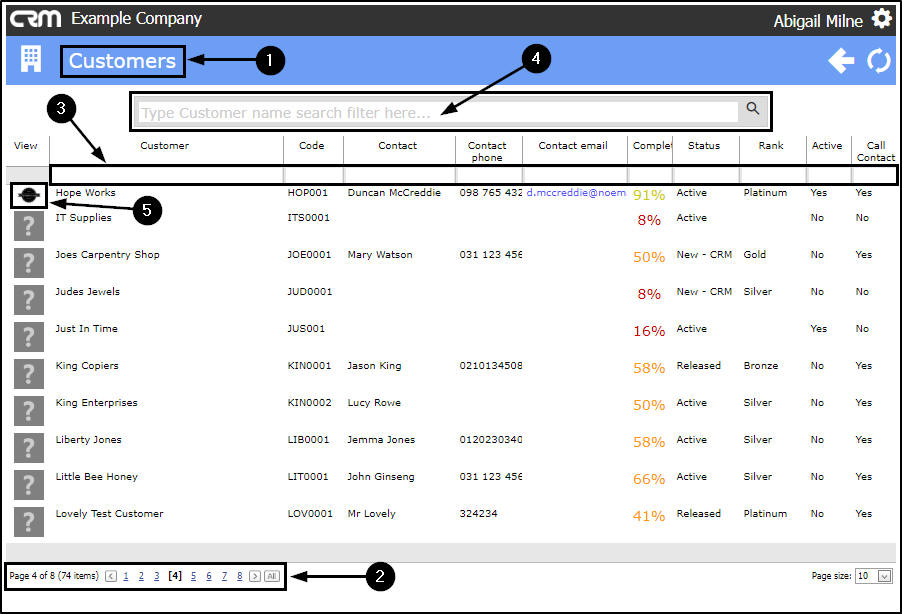Show All items in pager
Screen dimensions: 902x614
tap(272, 576)
